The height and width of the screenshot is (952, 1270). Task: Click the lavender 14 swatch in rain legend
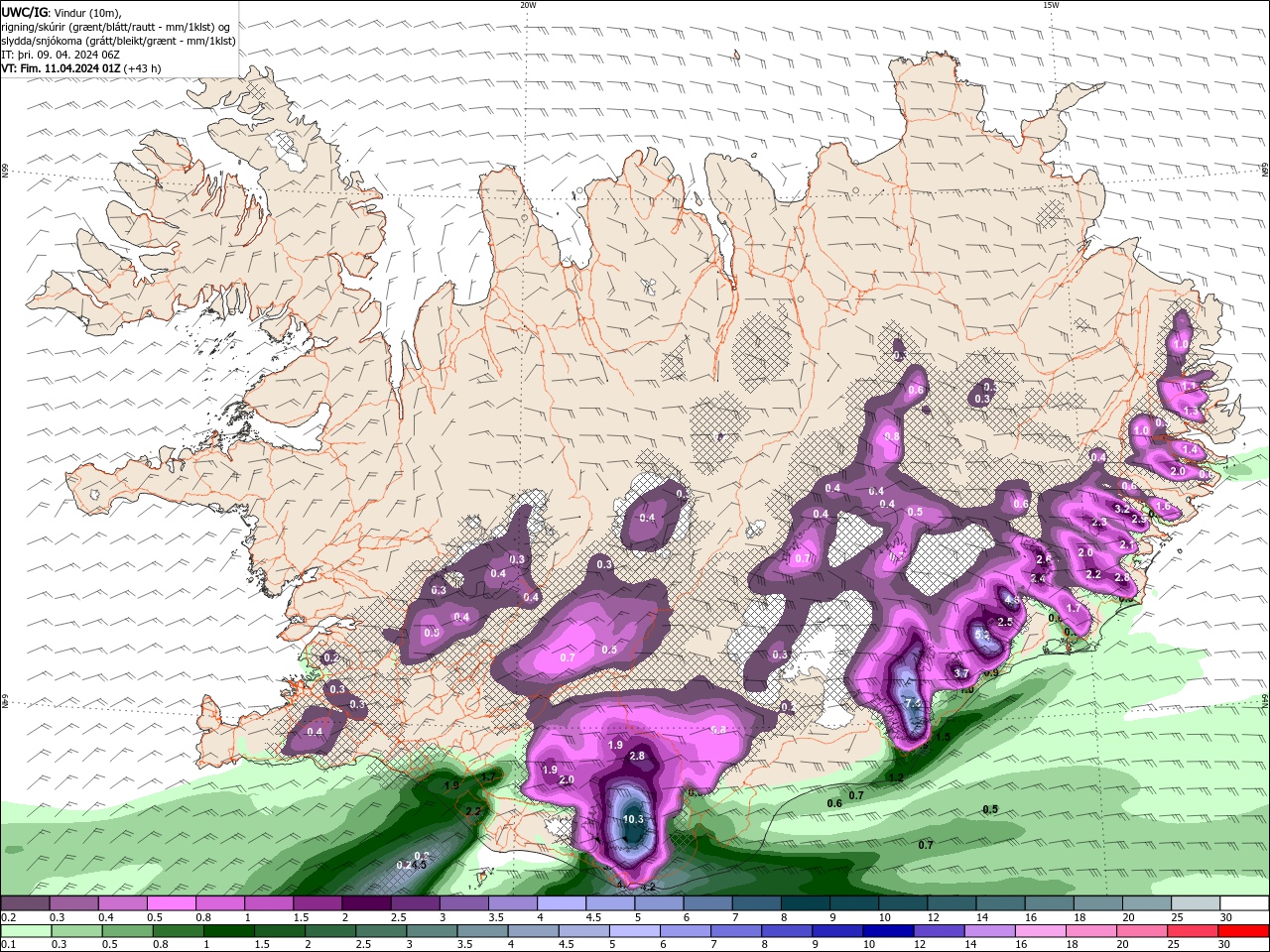[x=988, y=931]
